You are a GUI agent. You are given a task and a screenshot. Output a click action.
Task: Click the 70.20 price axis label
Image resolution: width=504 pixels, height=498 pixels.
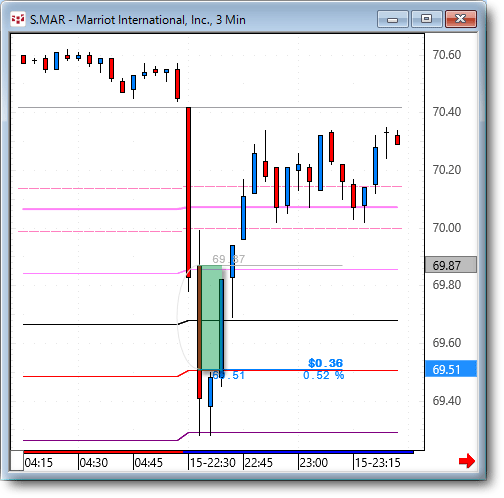pyautogui.click(x=447, y=170)
